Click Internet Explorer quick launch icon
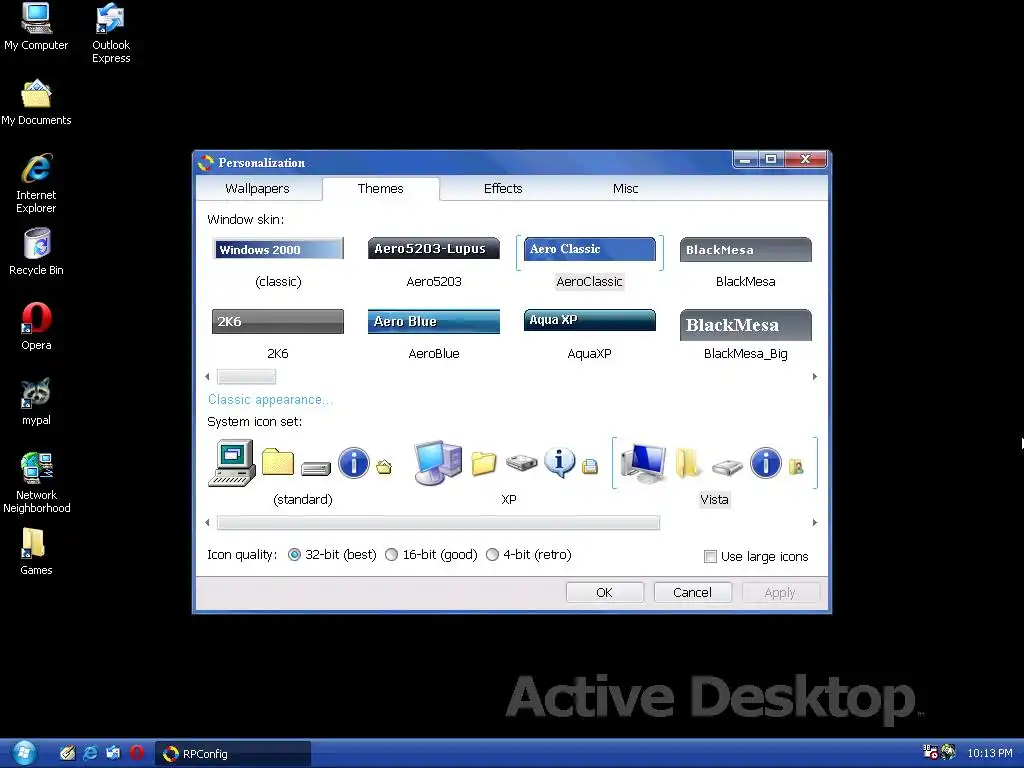This screenshot has width=1024, height=768. pyautogui.click(x=90, y=753)
